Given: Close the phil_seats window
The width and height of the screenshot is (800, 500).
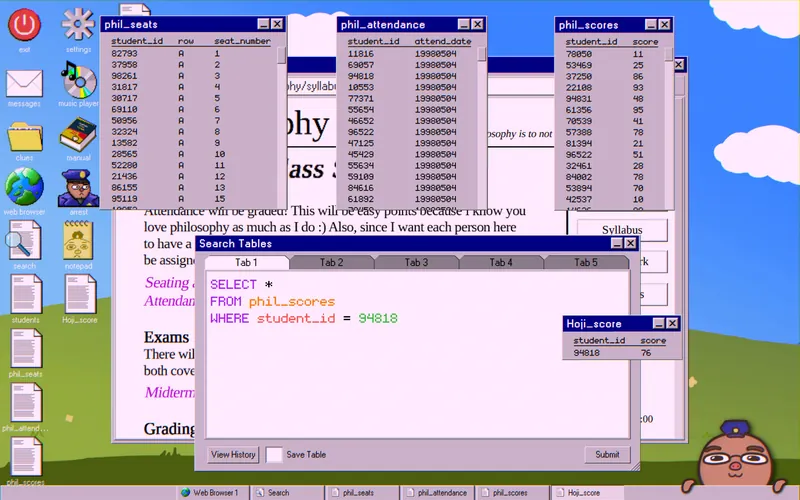Looking at the screenshot, I should [277, 24].
